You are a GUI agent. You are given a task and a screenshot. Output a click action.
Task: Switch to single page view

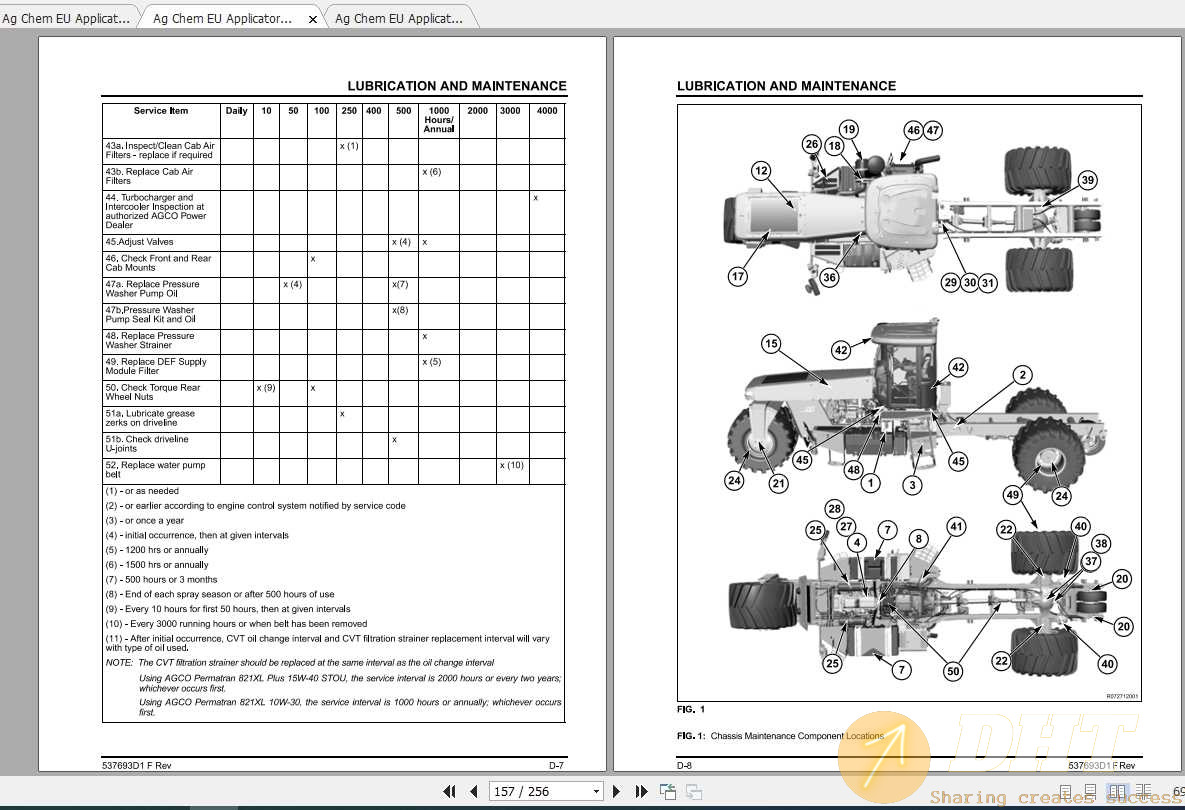click(1066, 792)
